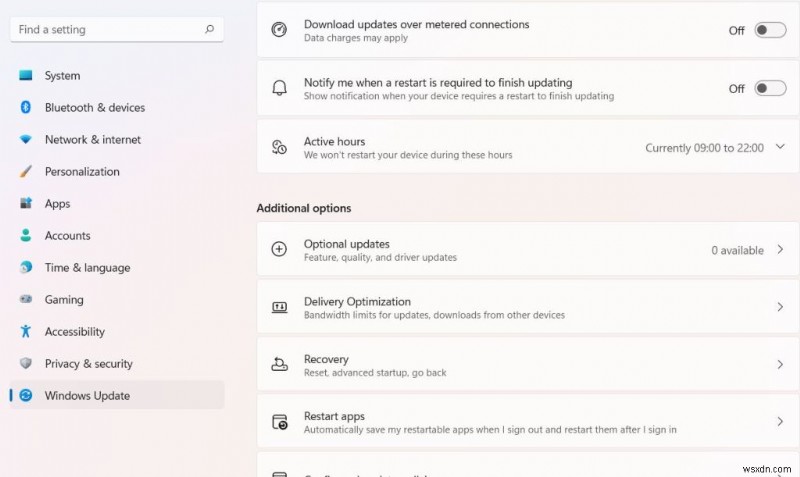Click the Find a setting search box
Screen dimensions: 800x477
pyautogui.click(x=117, y=30)
